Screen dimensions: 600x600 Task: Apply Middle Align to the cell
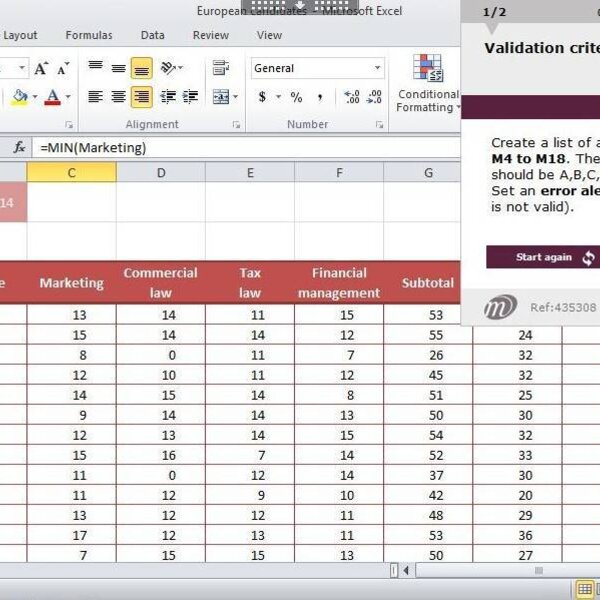(118, 68)
